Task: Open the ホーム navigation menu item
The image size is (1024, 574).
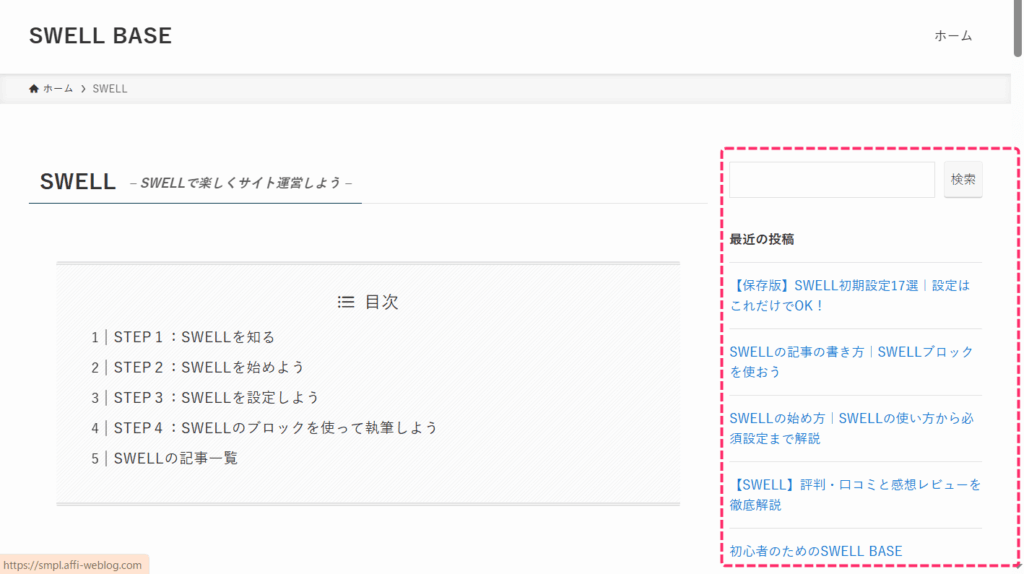Action: coord(953,36)
